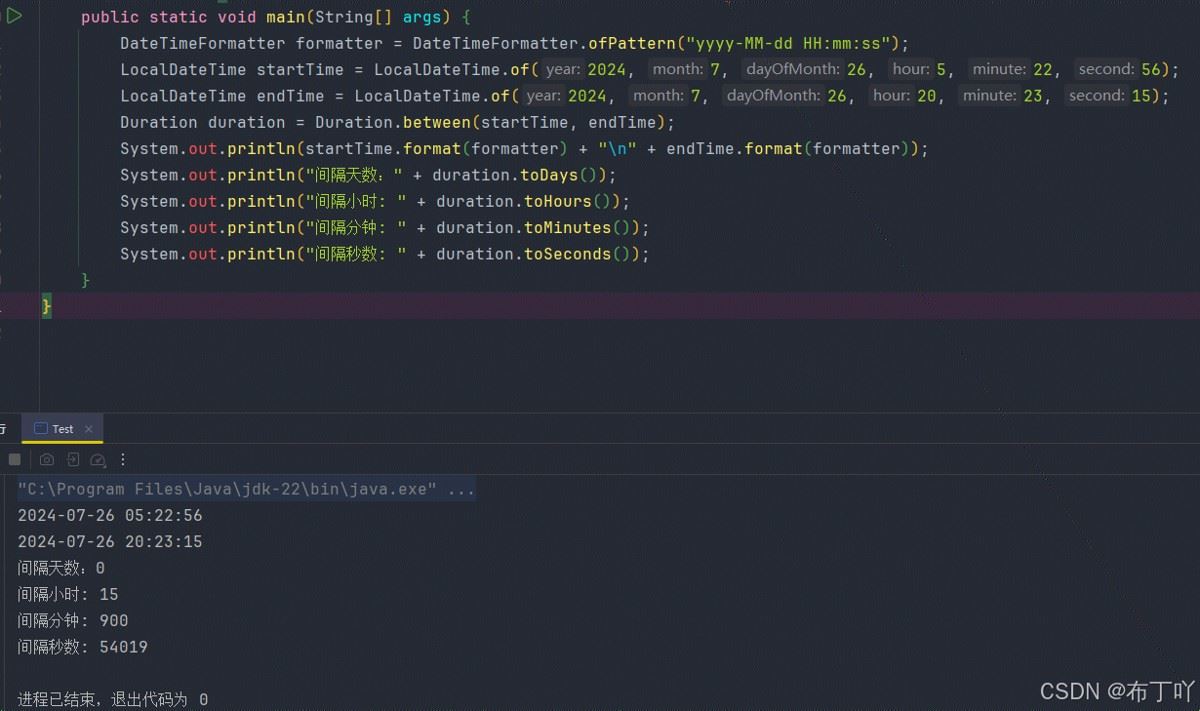Click endTime minute hint value 23
This screenshot has height=711, width=1200.
pos(1033,96)
